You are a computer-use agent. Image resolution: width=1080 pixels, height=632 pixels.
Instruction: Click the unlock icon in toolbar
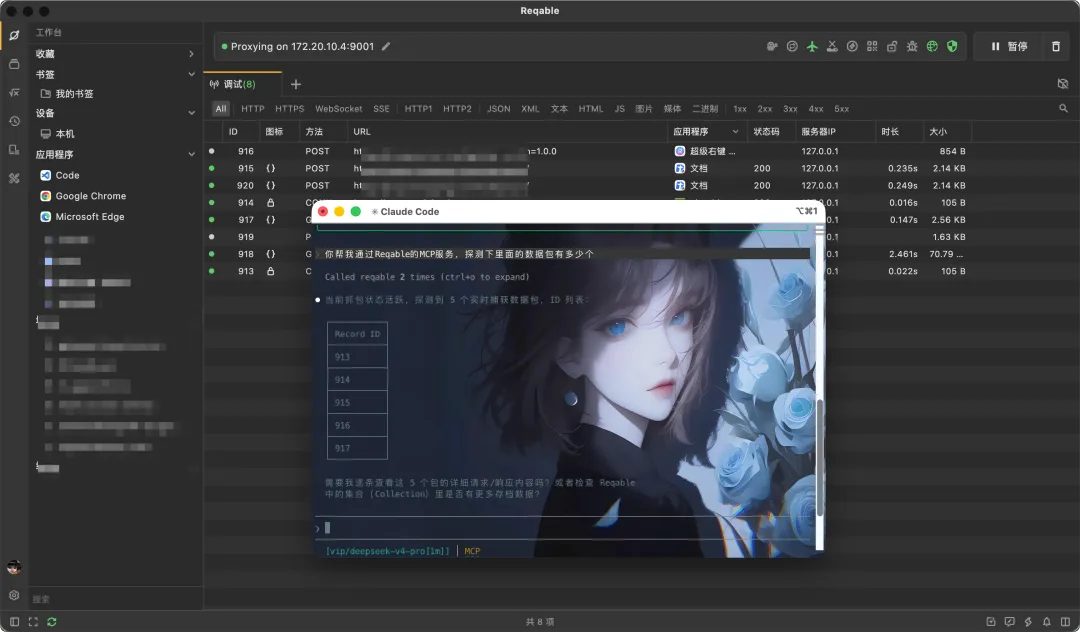point(892,46)
